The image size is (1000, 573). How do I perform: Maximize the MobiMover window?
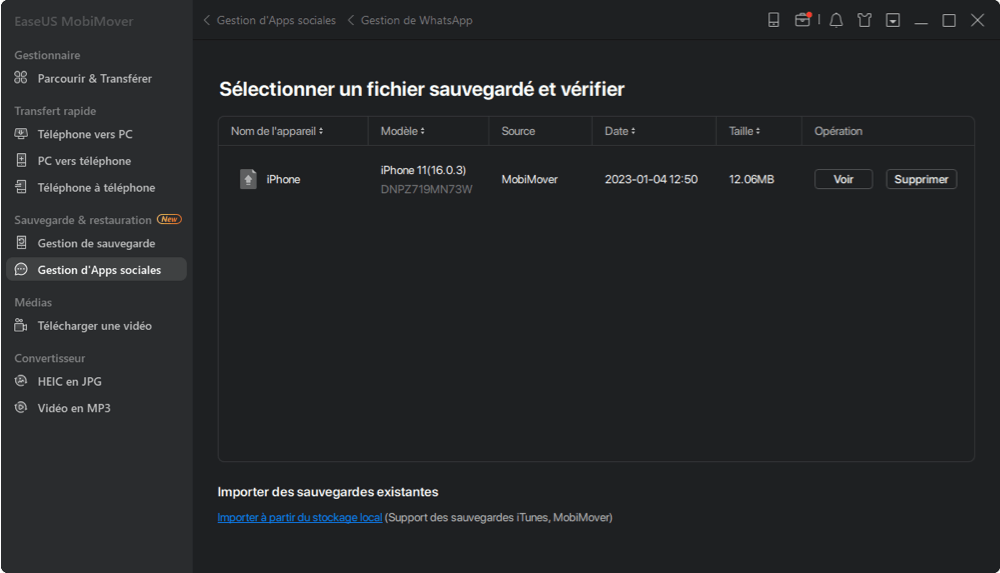949,20
